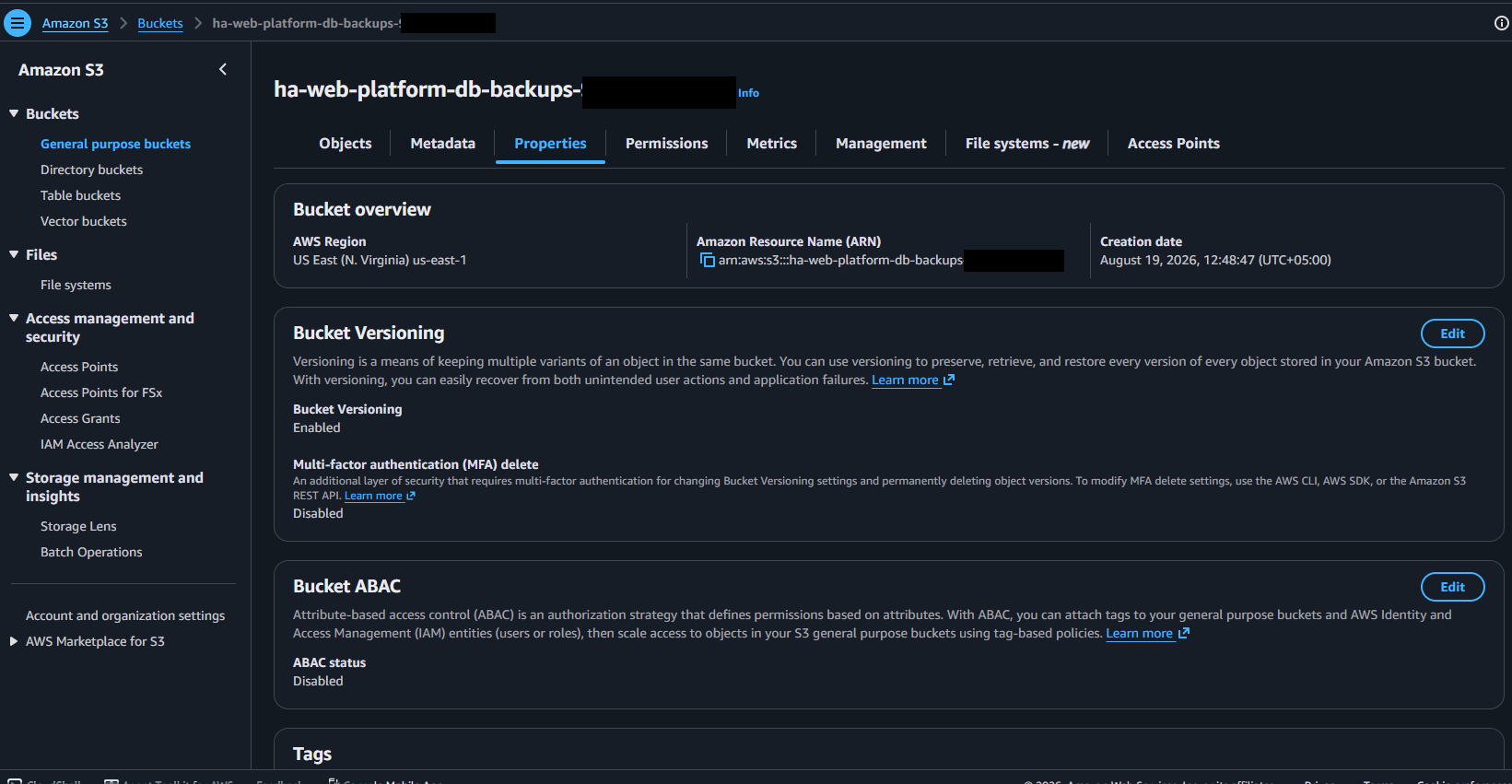Open Learn more link under Bucket Versioning

(x=913, y=380)
